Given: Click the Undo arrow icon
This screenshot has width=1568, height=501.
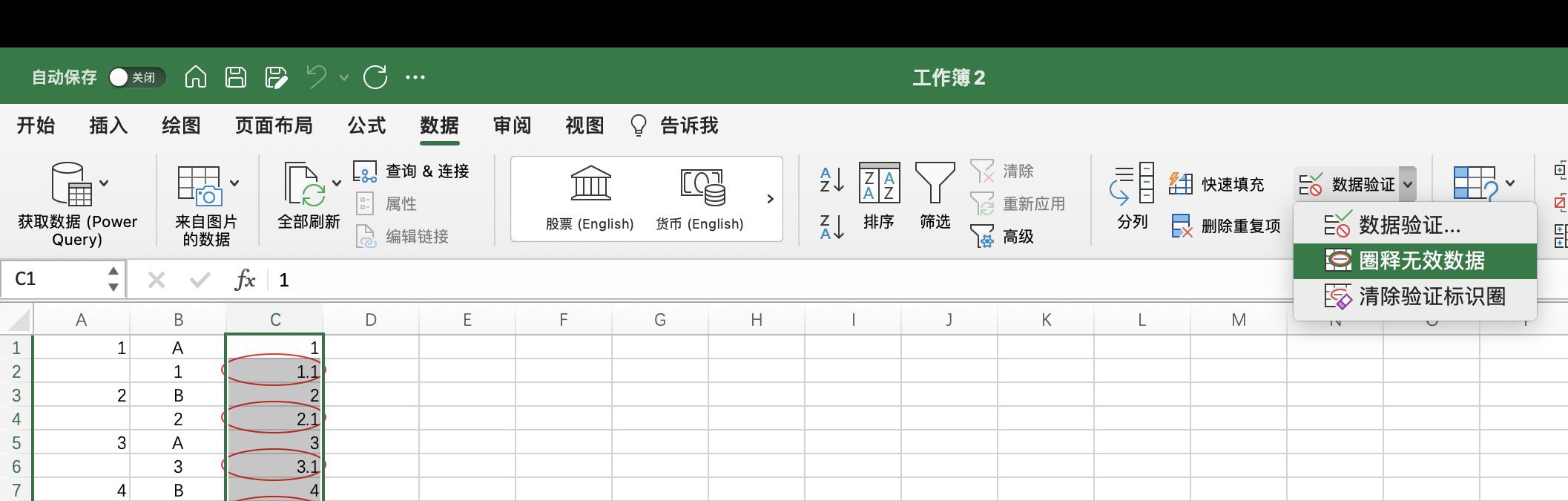Looking at the screenshot, I should point(317,76).
